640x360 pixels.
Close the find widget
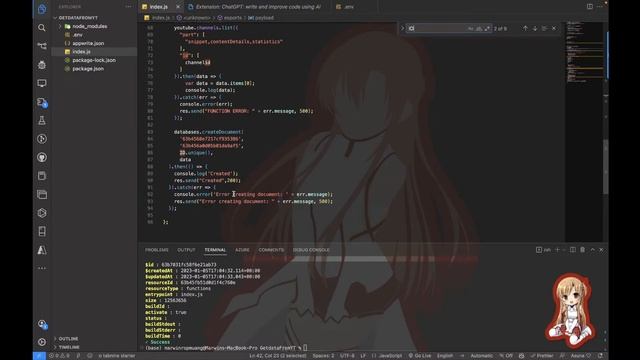(x=554, y=28)
